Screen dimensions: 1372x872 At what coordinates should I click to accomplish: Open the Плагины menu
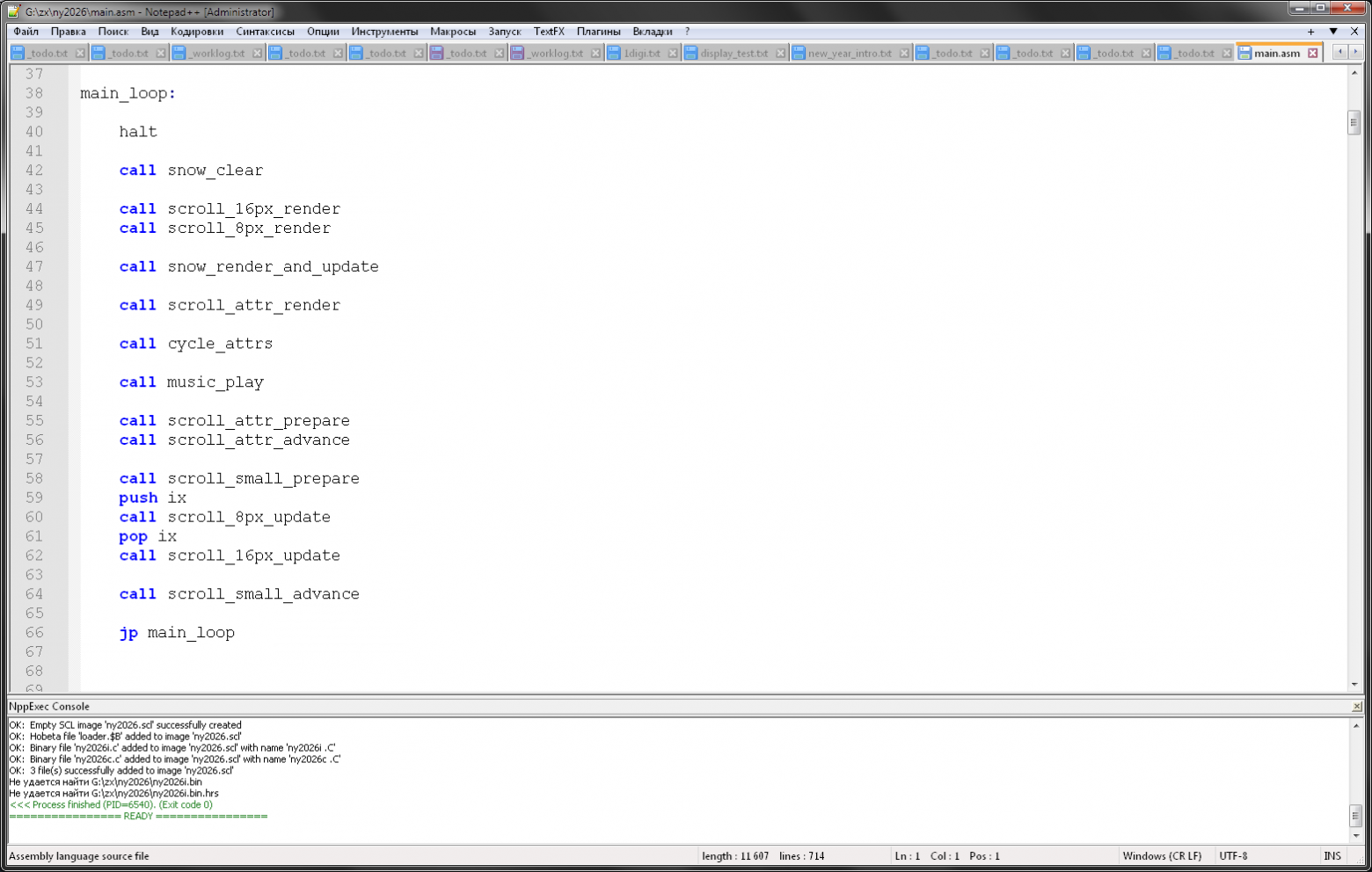(x=598, y=31)
